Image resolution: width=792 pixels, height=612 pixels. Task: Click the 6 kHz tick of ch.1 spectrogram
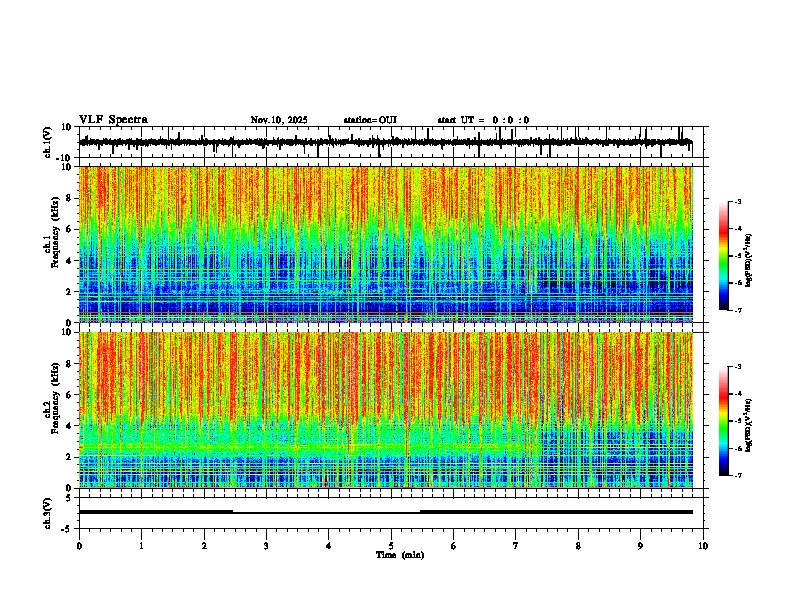[x=70, y=229]
